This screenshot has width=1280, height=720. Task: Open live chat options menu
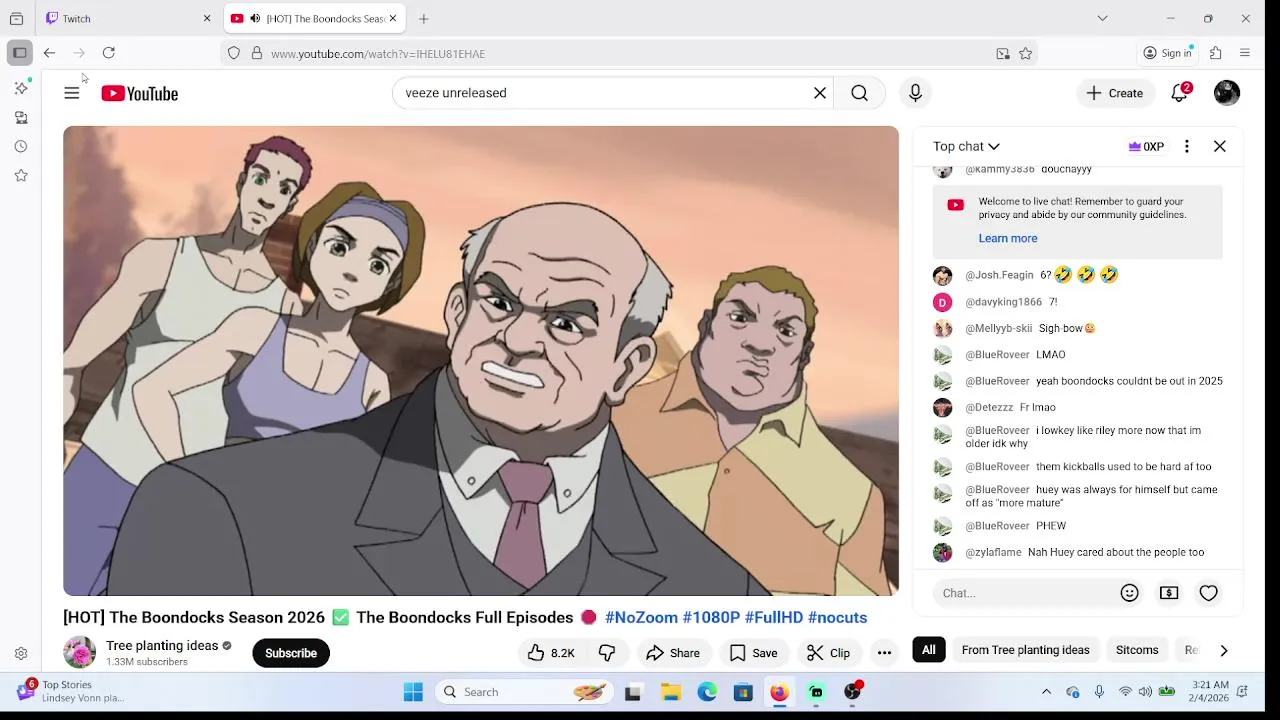click(1187, 146)
